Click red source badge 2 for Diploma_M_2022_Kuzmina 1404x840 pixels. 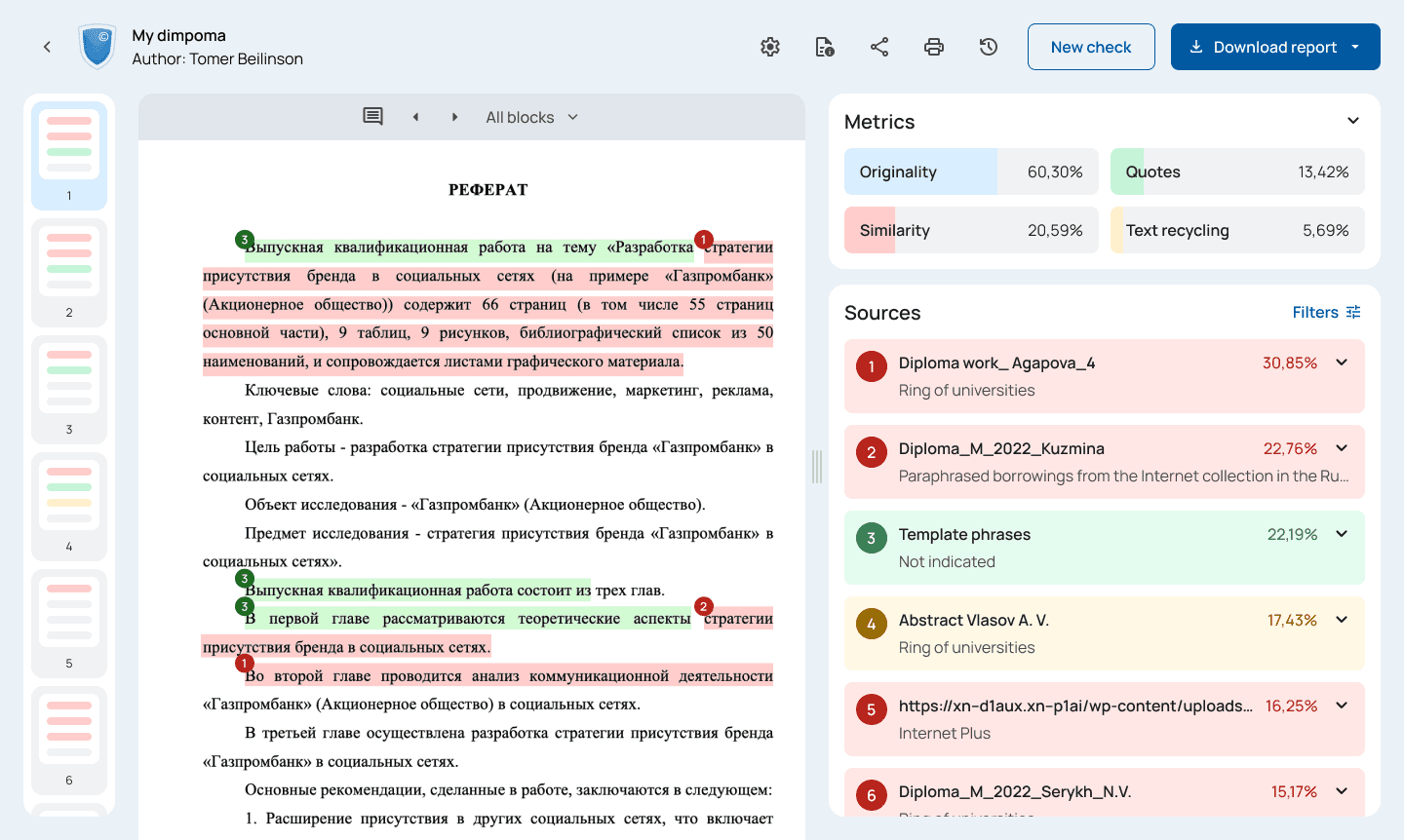[x=872, y=452]
